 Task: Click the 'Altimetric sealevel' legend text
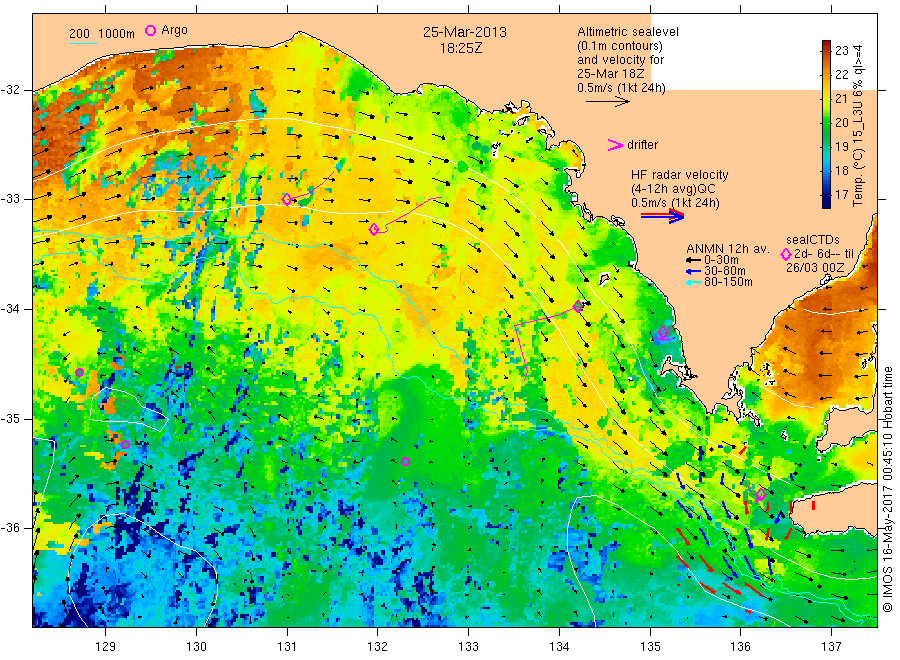tap(628, 32)
